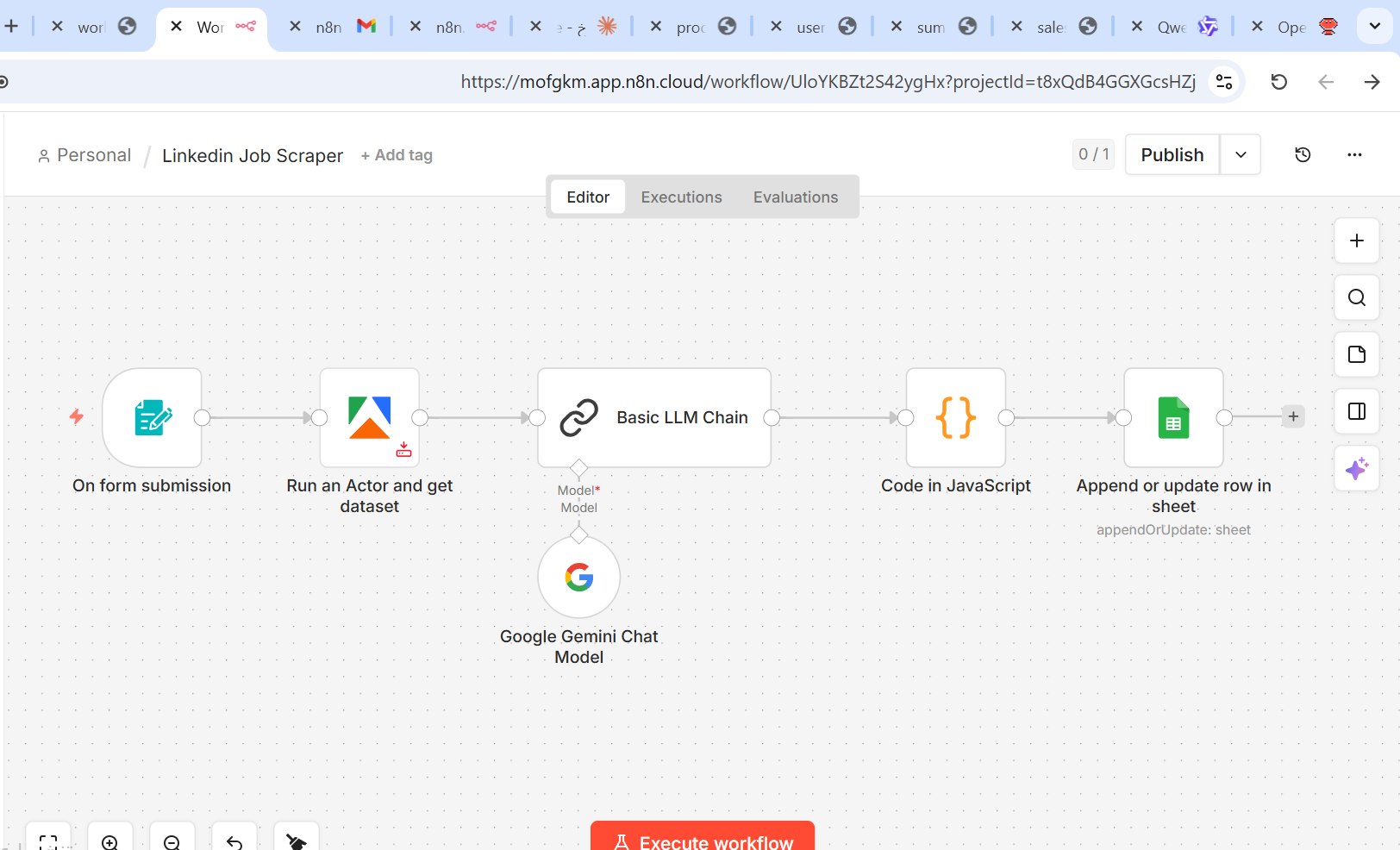Click the Execute workflow button
The width and height of the screenshot is (1400, 850).
(703, 840)
